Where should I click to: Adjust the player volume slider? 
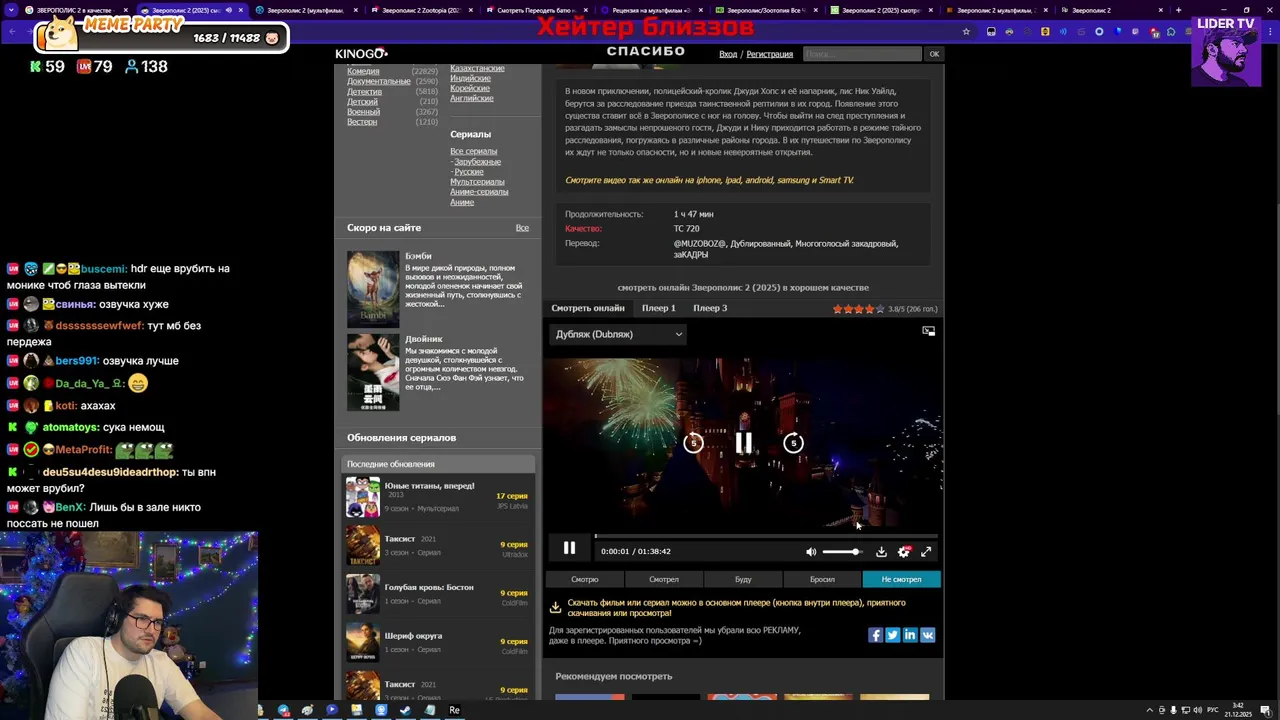(841, 552)
